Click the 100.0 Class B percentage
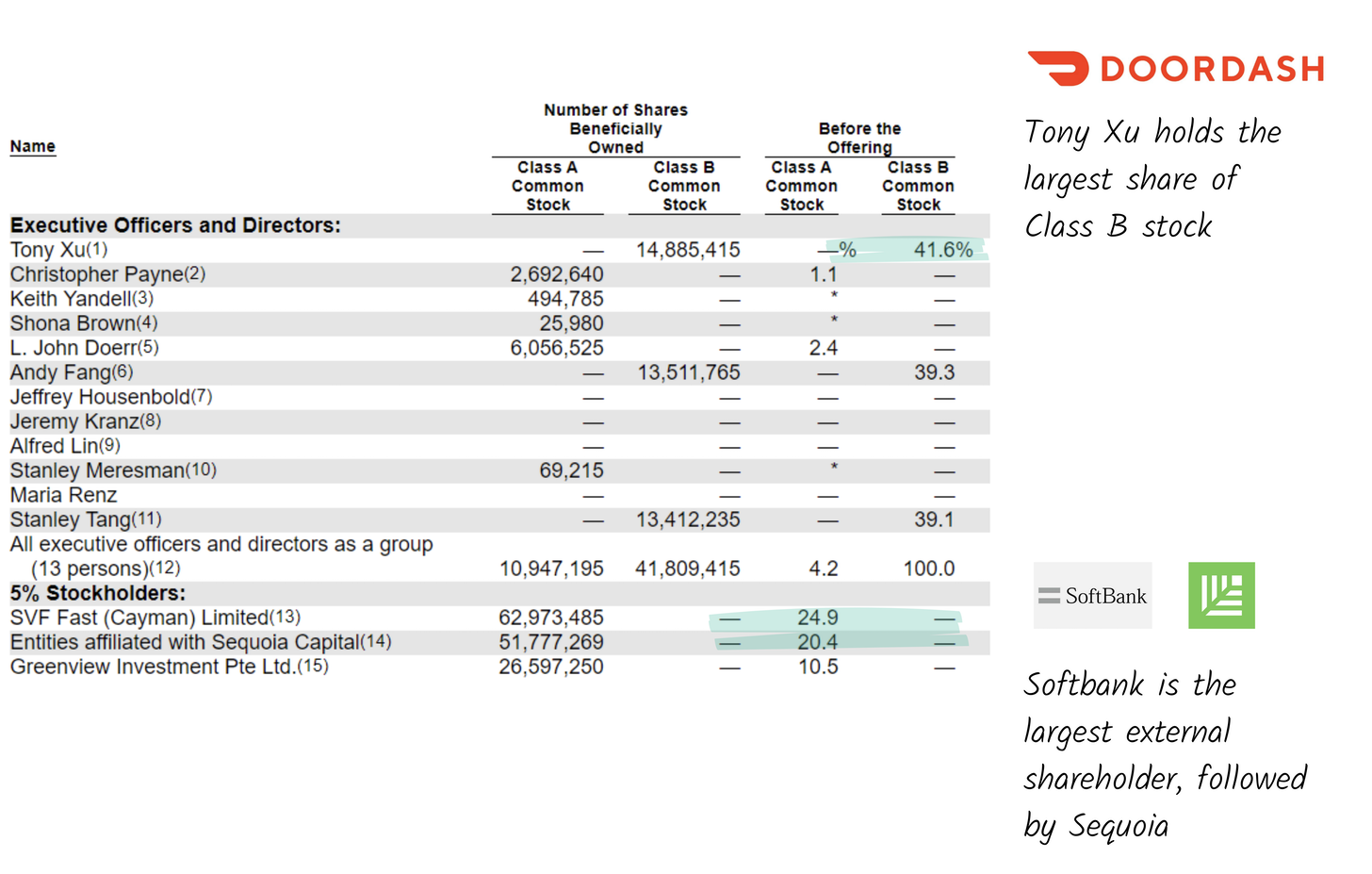Viewport: 1372px width, 874px height. (x=929, y=569)
